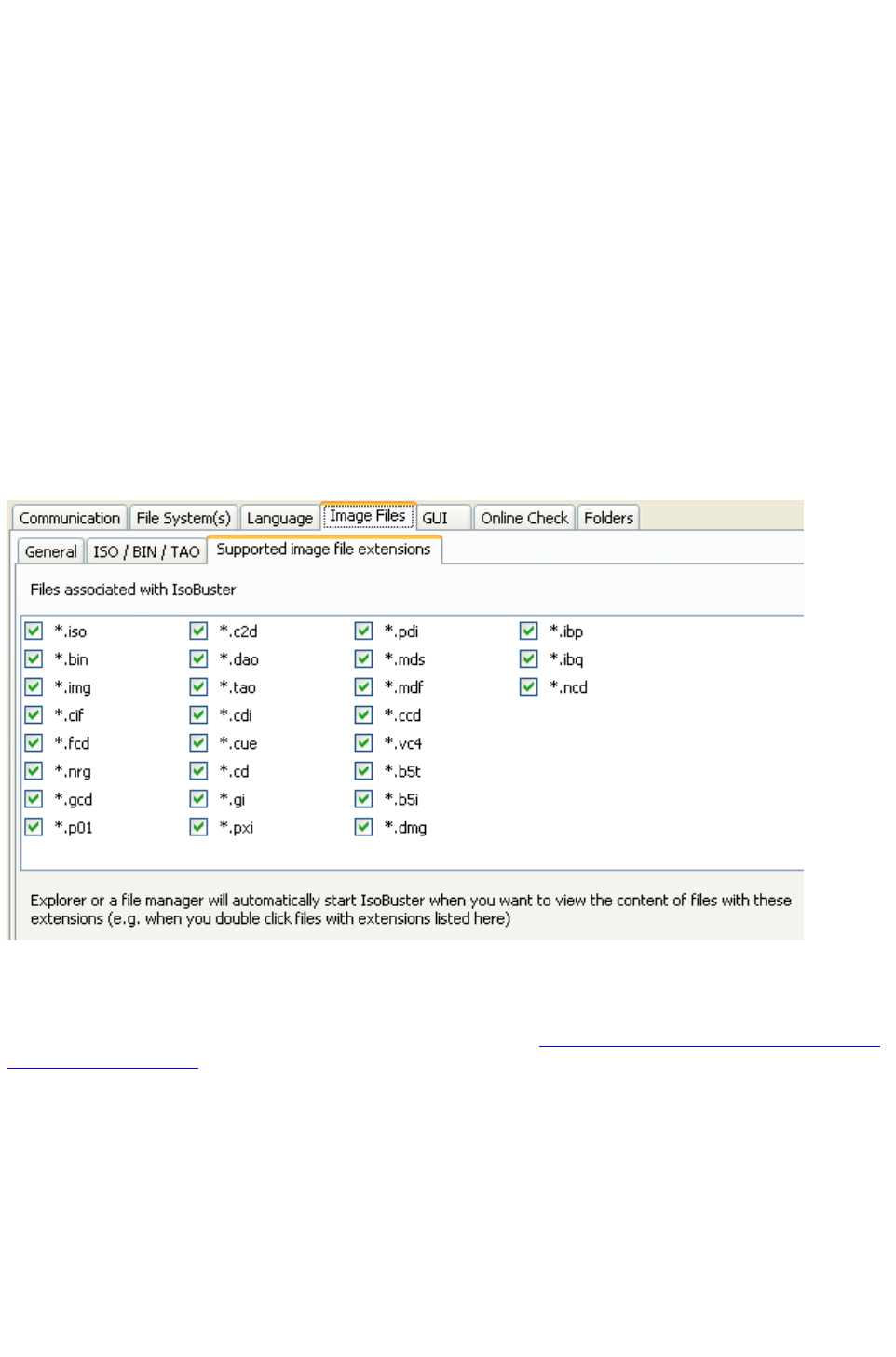Disable the *.mds association
Image resolution: width=896 pixels, height=1357 pixels.
(363, 658)
